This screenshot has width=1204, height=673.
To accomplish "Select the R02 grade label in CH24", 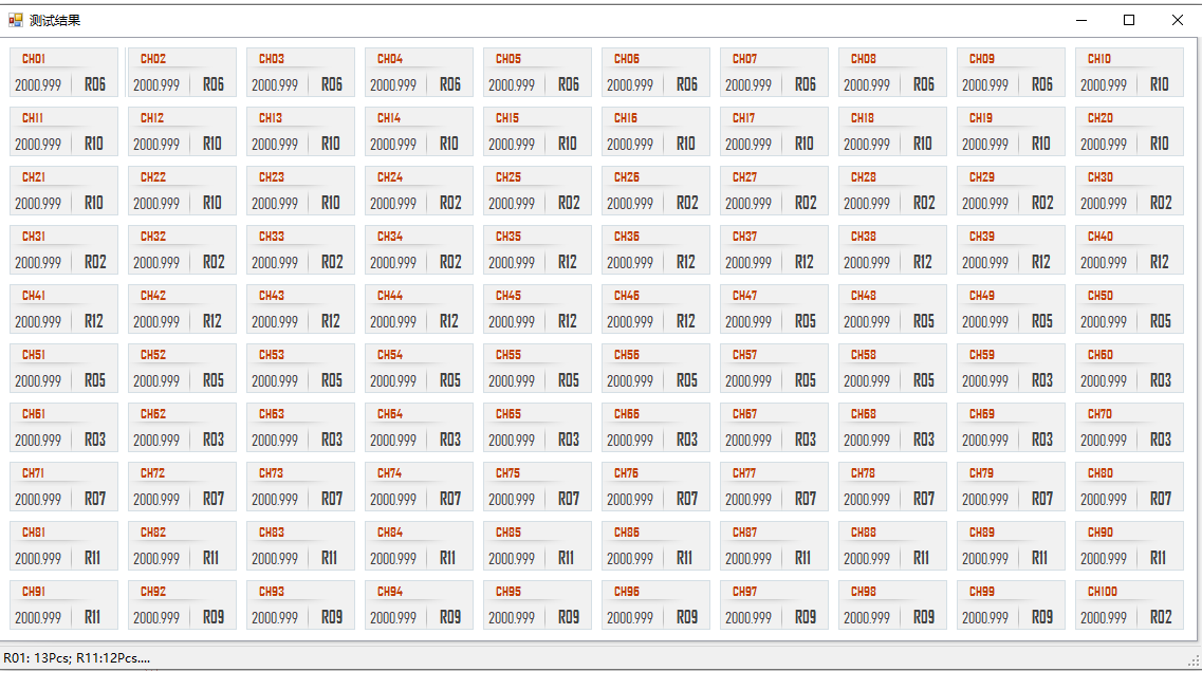I will [450, 203].
